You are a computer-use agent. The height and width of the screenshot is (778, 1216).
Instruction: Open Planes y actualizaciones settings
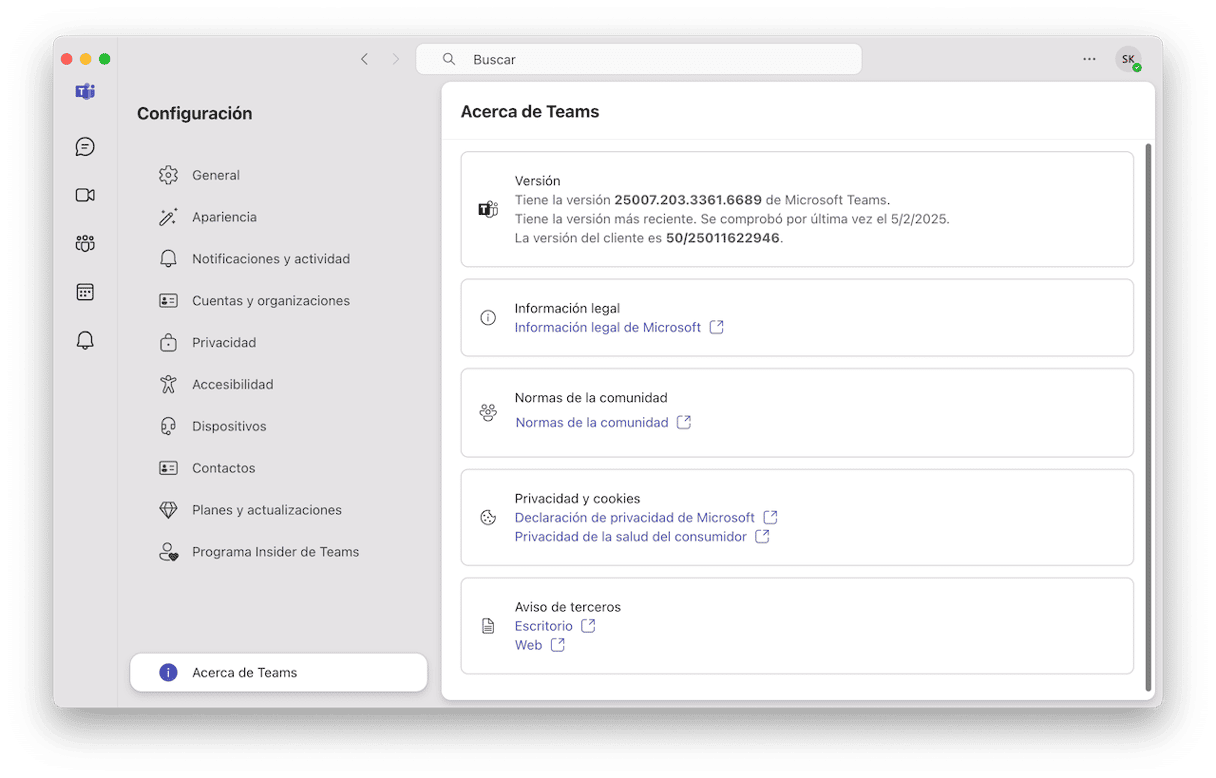pos(279,510)
